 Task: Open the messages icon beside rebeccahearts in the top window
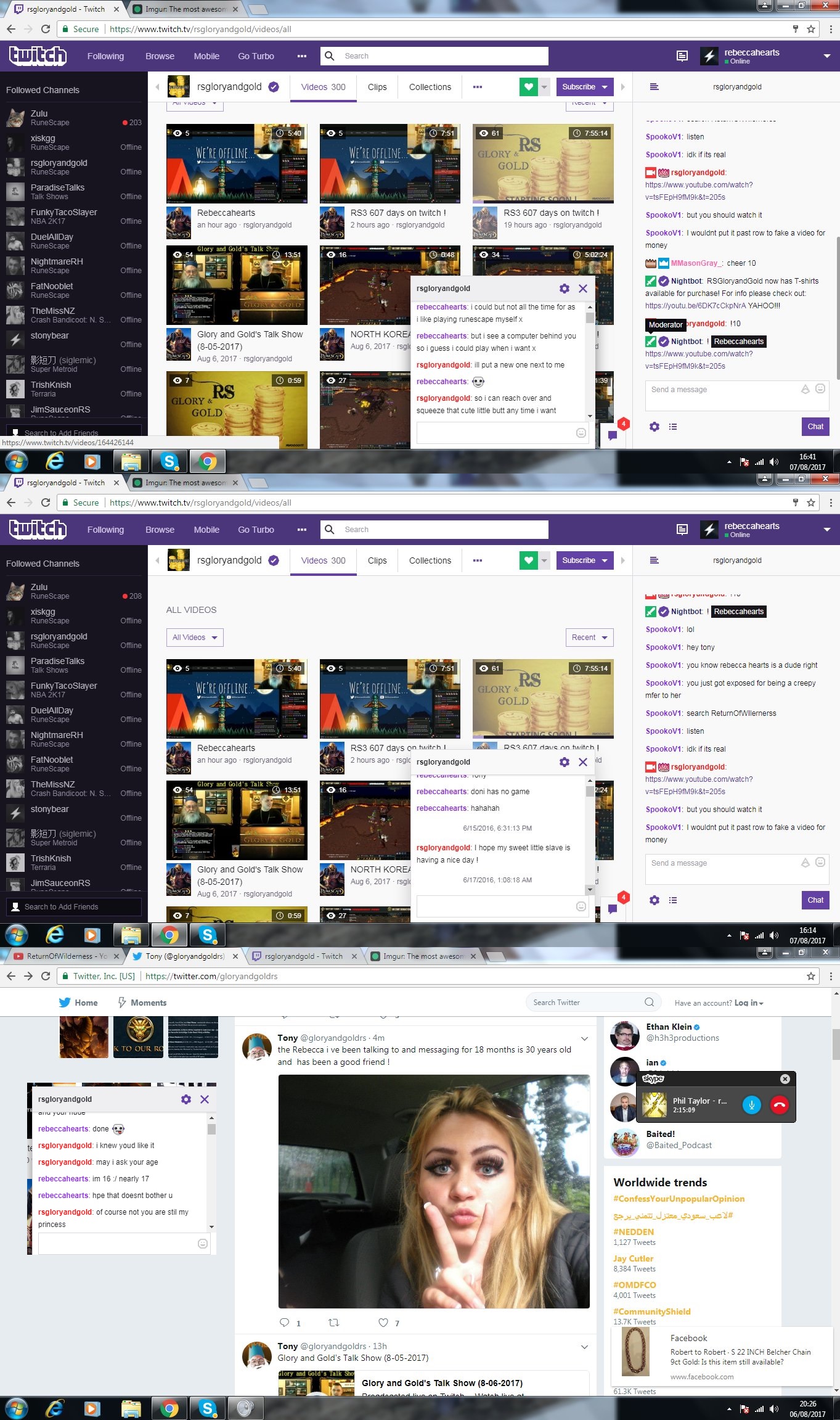pos(682,56)
